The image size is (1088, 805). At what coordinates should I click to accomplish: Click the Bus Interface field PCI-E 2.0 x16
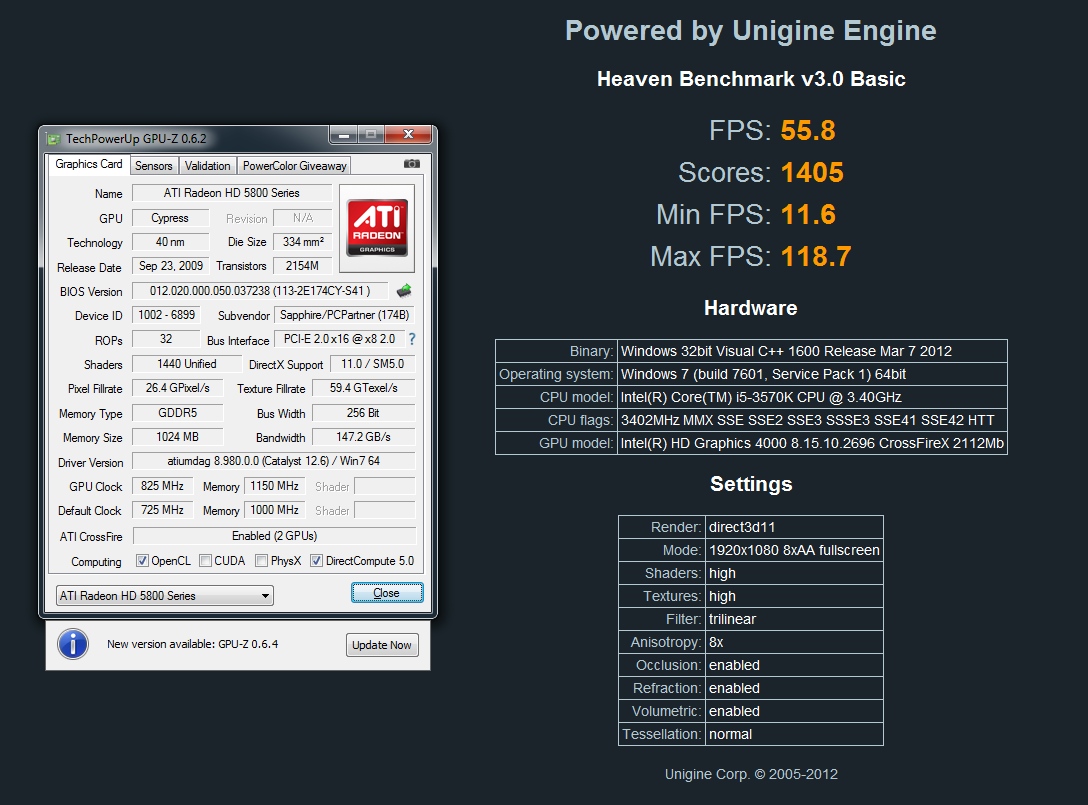(339, 339)
